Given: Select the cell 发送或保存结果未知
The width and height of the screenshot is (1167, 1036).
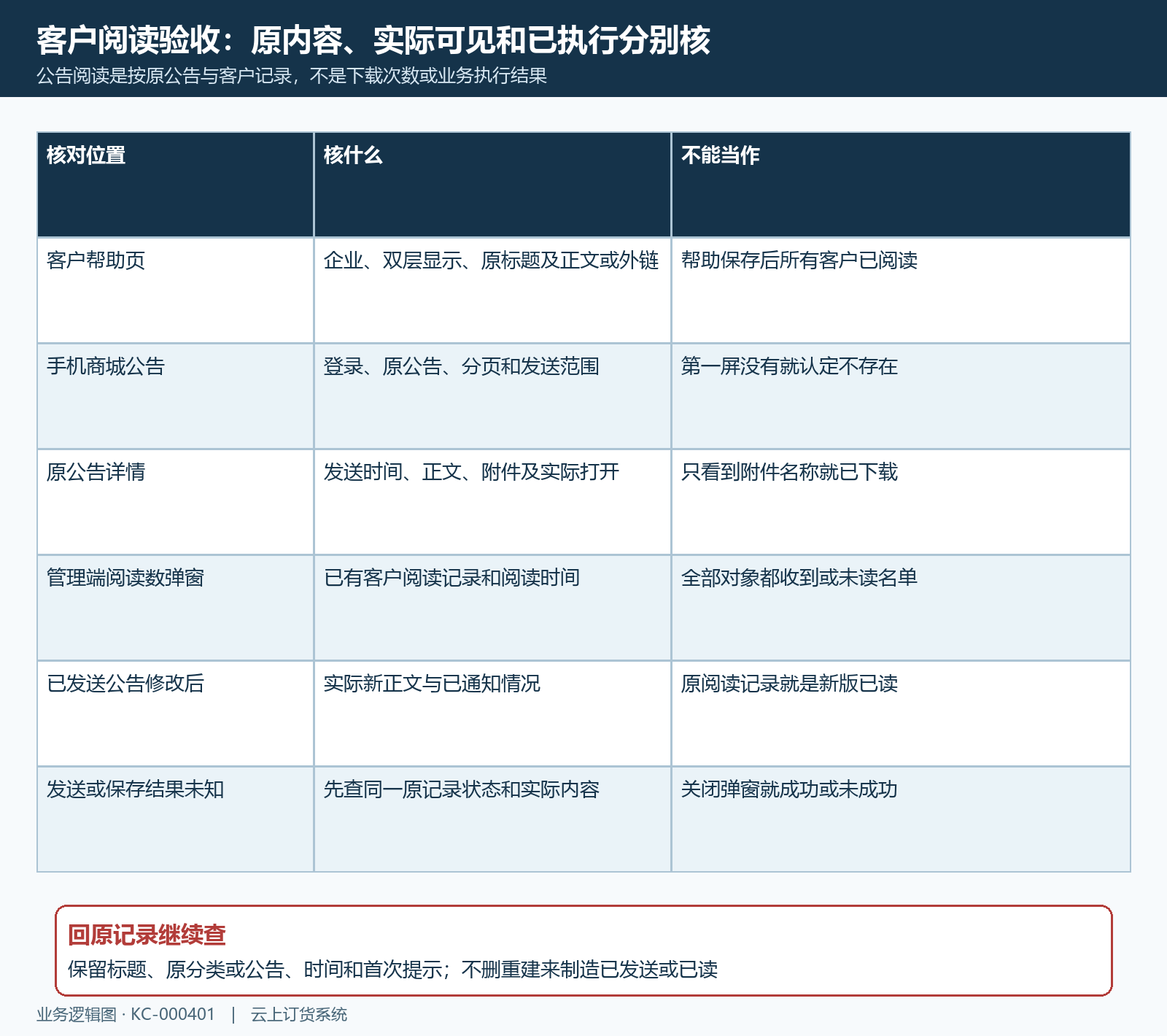Looking at the screenshot, I should [x=175, y=819].
